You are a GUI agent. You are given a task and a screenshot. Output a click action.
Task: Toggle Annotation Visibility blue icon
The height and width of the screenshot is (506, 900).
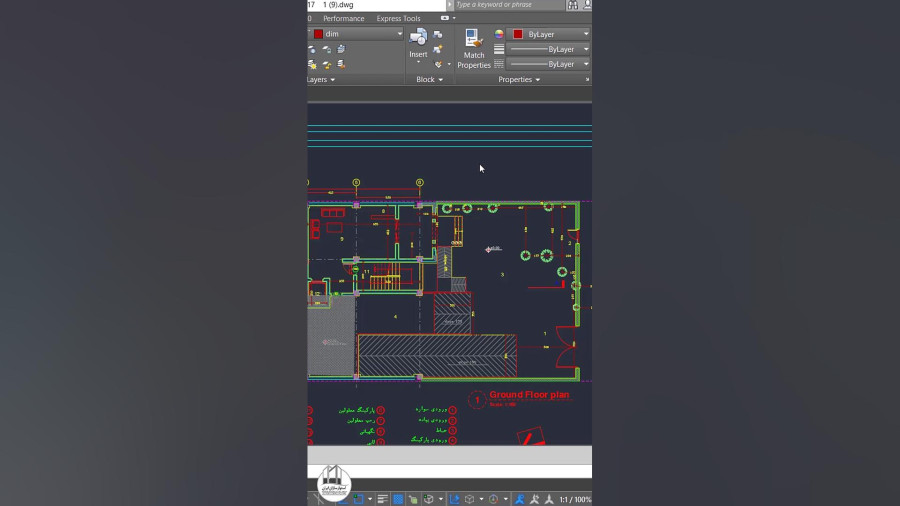point(519,500)
